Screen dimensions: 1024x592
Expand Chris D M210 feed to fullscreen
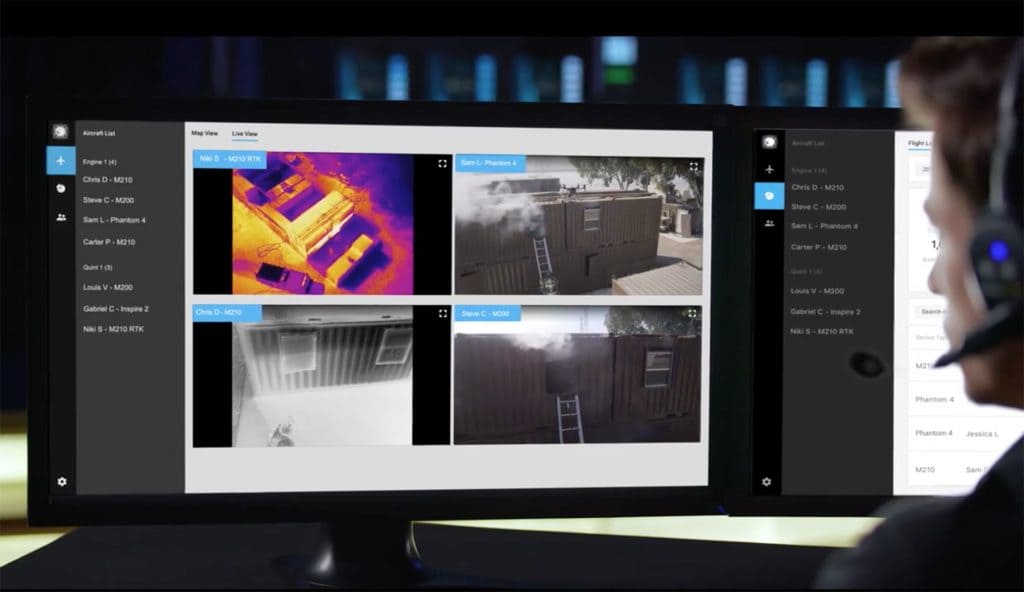click(x=442, y=314)
